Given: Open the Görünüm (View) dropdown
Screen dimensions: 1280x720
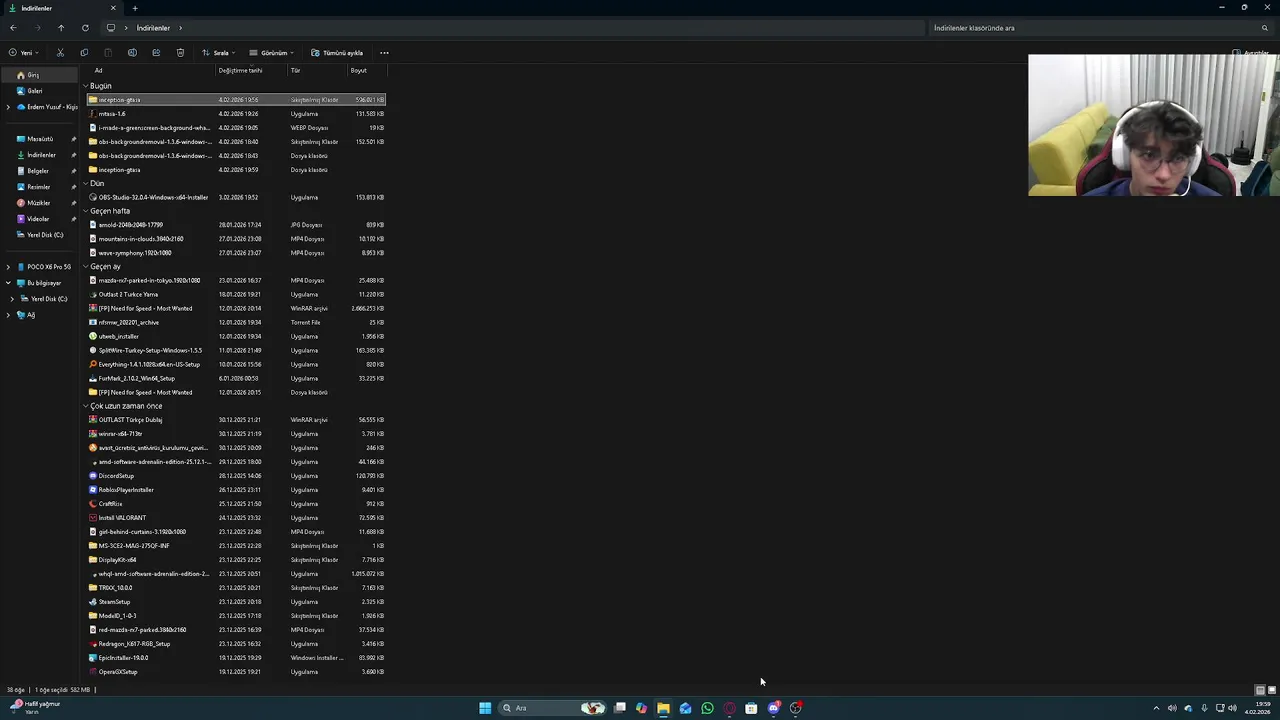Looking at the screenshot, I should (x=271, y=53).
